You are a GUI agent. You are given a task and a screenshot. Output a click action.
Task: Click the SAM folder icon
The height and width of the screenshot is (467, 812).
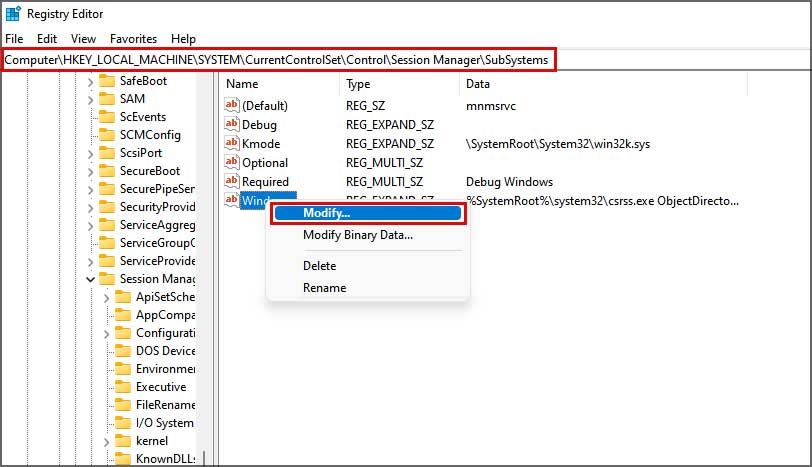pos(107,98)
